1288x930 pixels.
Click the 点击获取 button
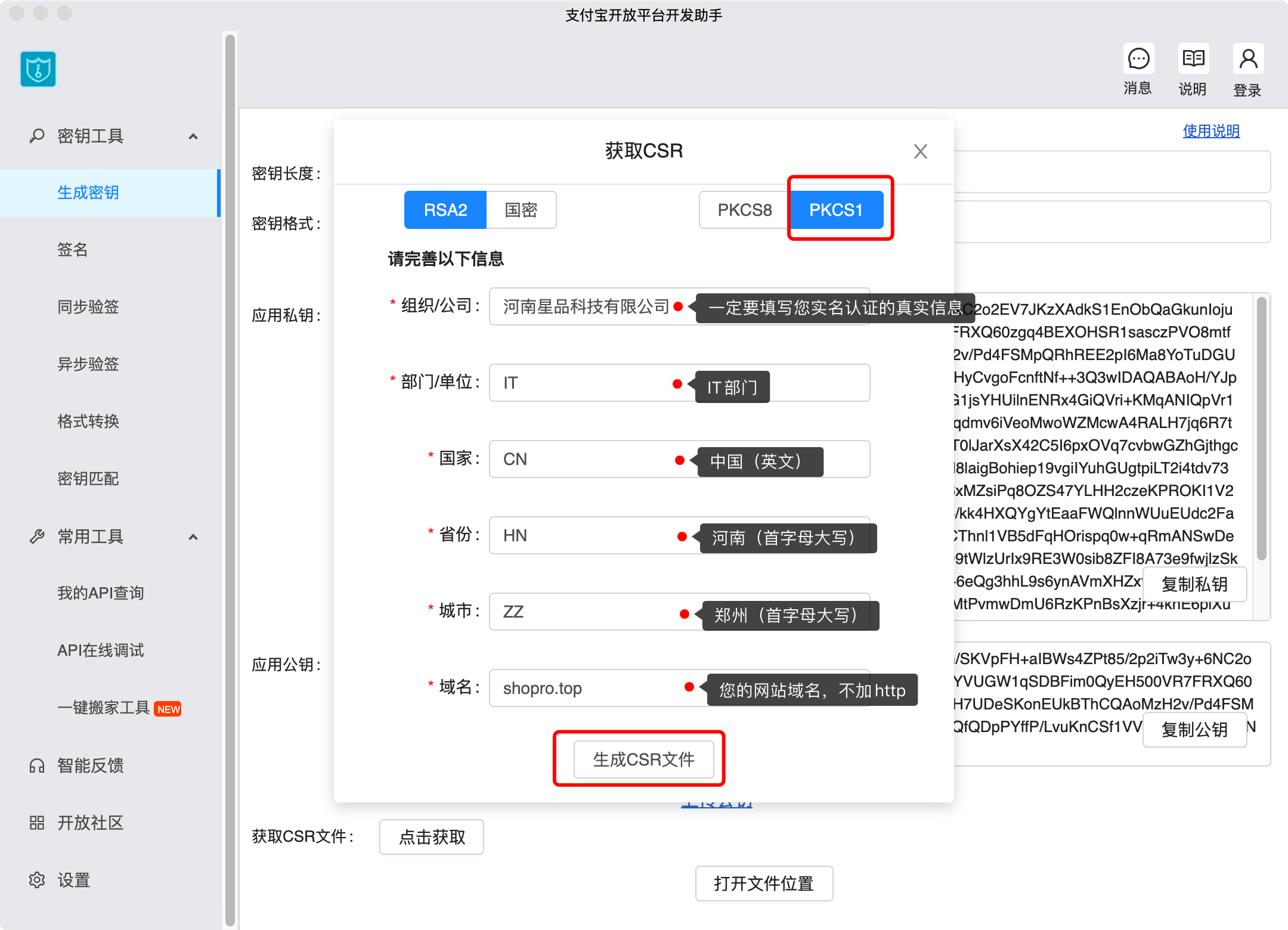432,837
